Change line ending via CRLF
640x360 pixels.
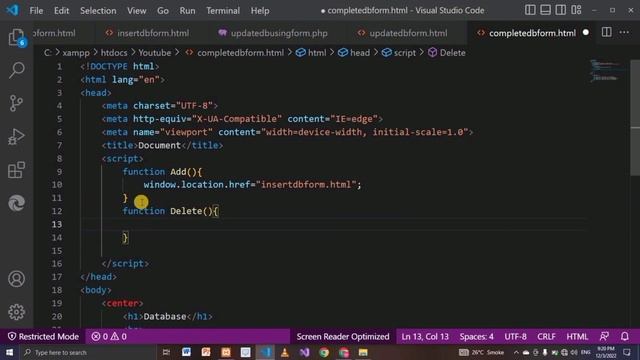coord(546,336)
